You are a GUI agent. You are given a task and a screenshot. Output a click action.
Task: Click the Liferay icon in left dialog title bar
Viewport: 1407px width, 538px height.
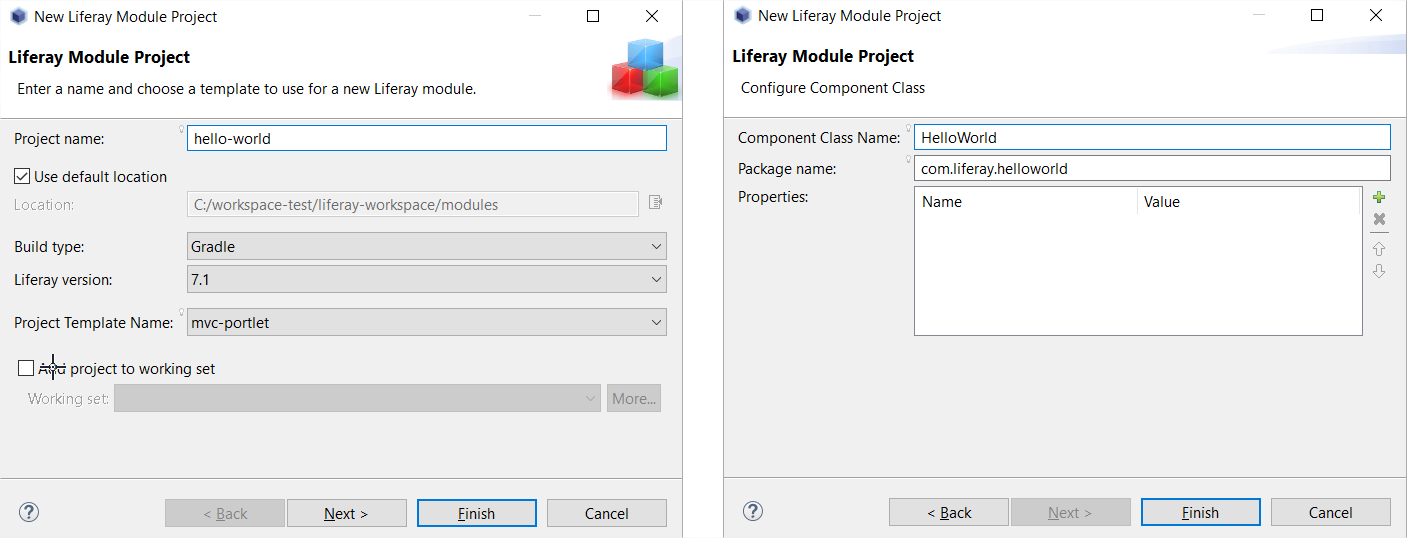tap(18, 16)
